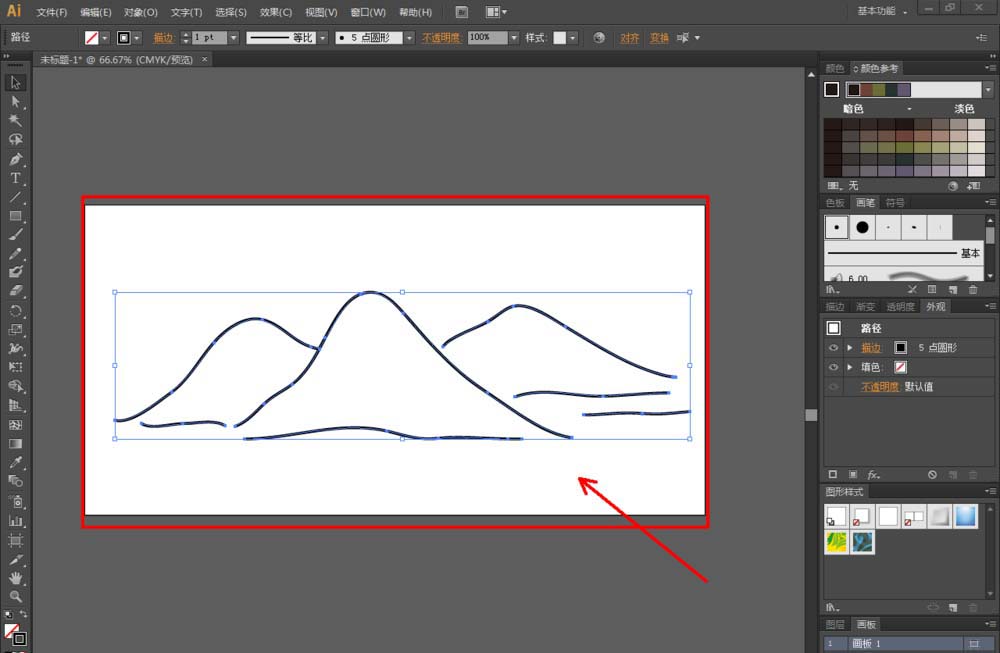The width and height of the screenshot is (1000, 653).
Task: Select the blue gradient graphic style thumbnail
Action: click(965, 516)
